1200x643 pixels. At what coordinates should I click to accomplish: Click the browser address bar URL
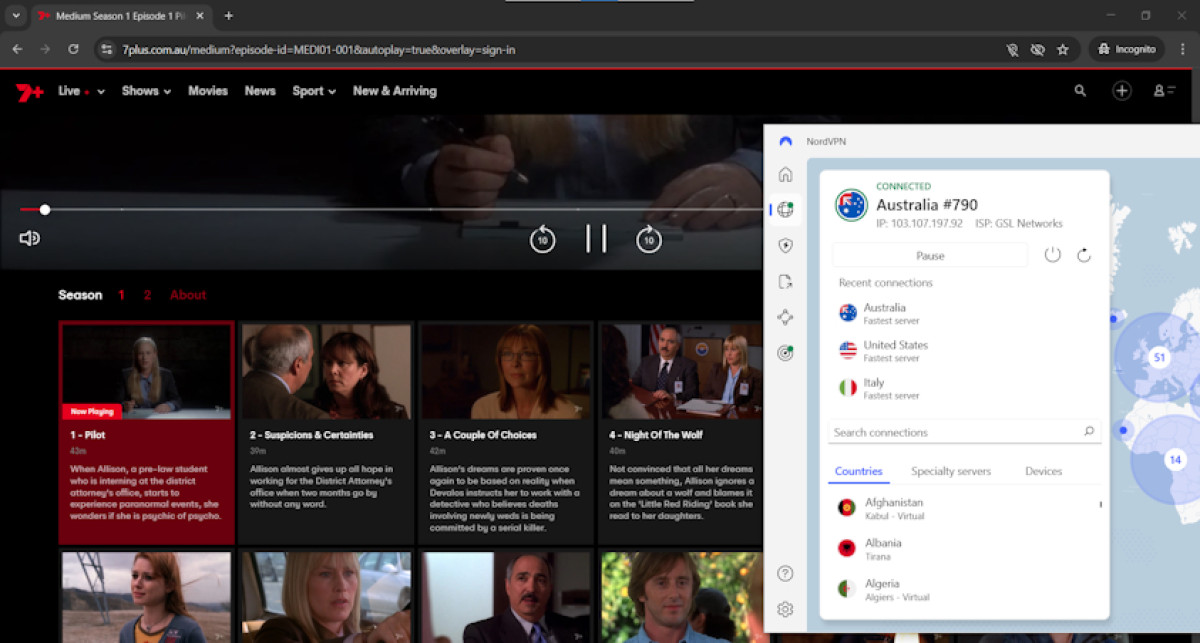[x=318, y=49]
